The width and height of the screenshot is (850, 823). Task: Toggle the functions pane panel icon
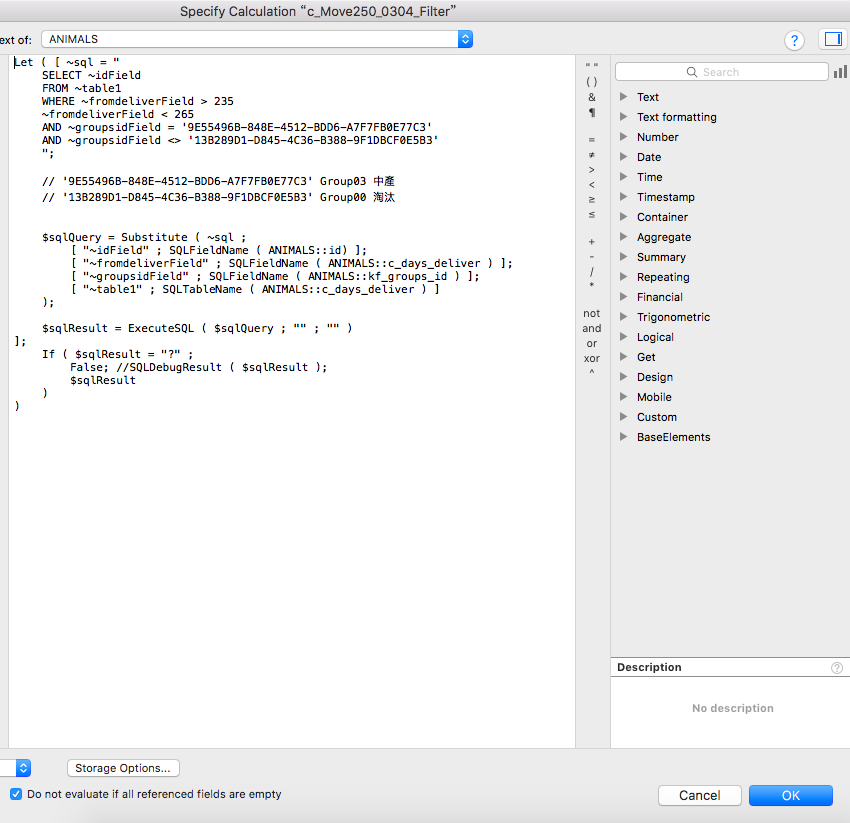(x=833, y=39)
